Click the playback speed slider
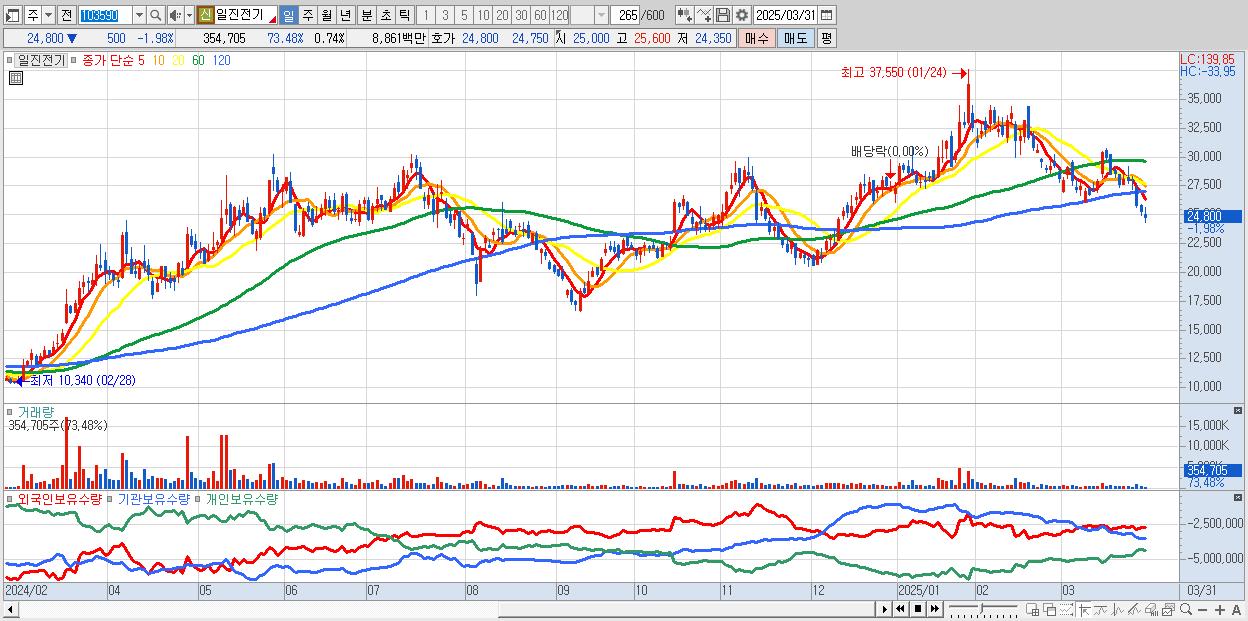1248x621 pixels. point(983,609)
